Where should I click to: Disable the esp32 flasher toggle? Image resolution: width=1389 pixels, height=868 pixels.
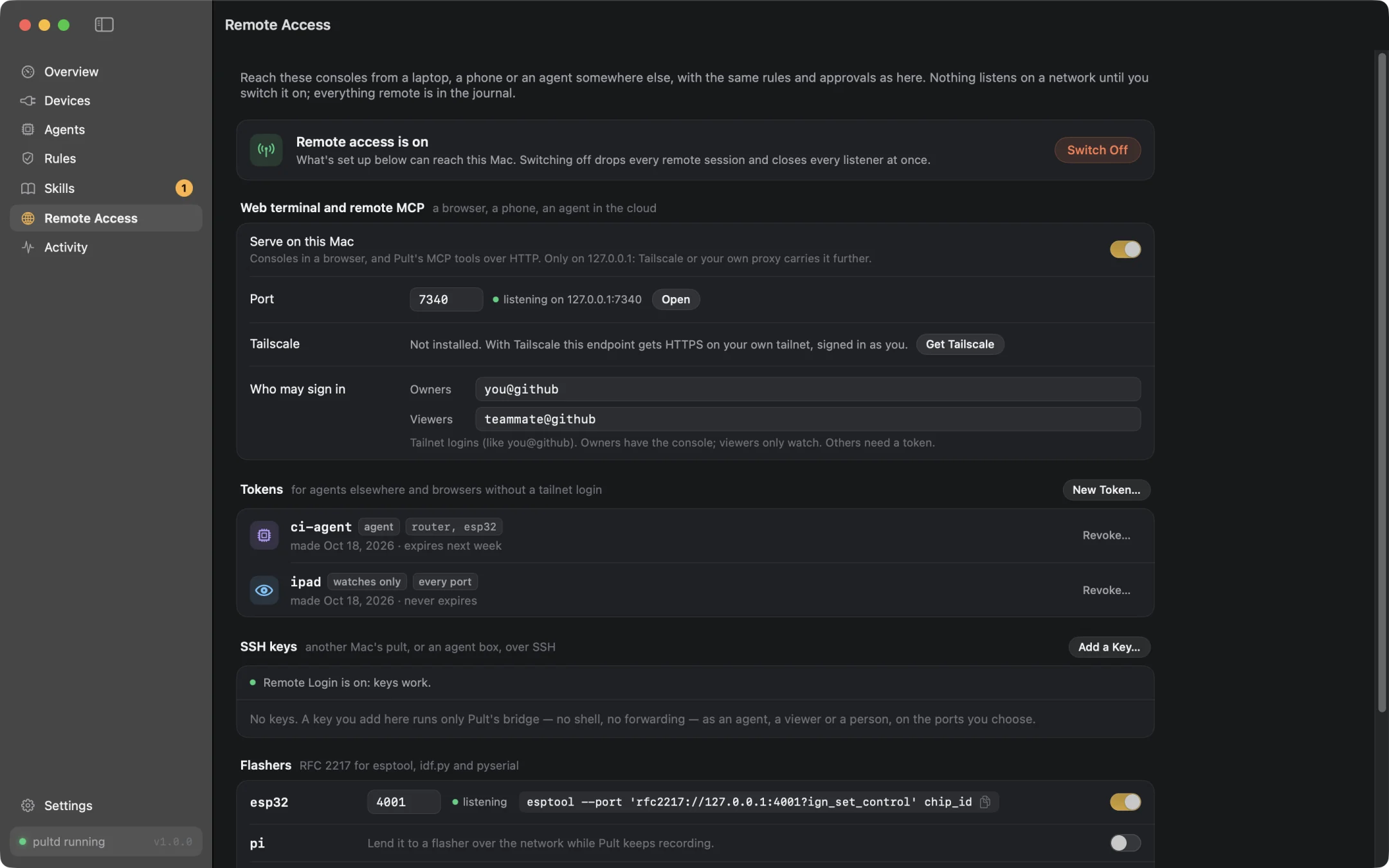[1125, 802]
